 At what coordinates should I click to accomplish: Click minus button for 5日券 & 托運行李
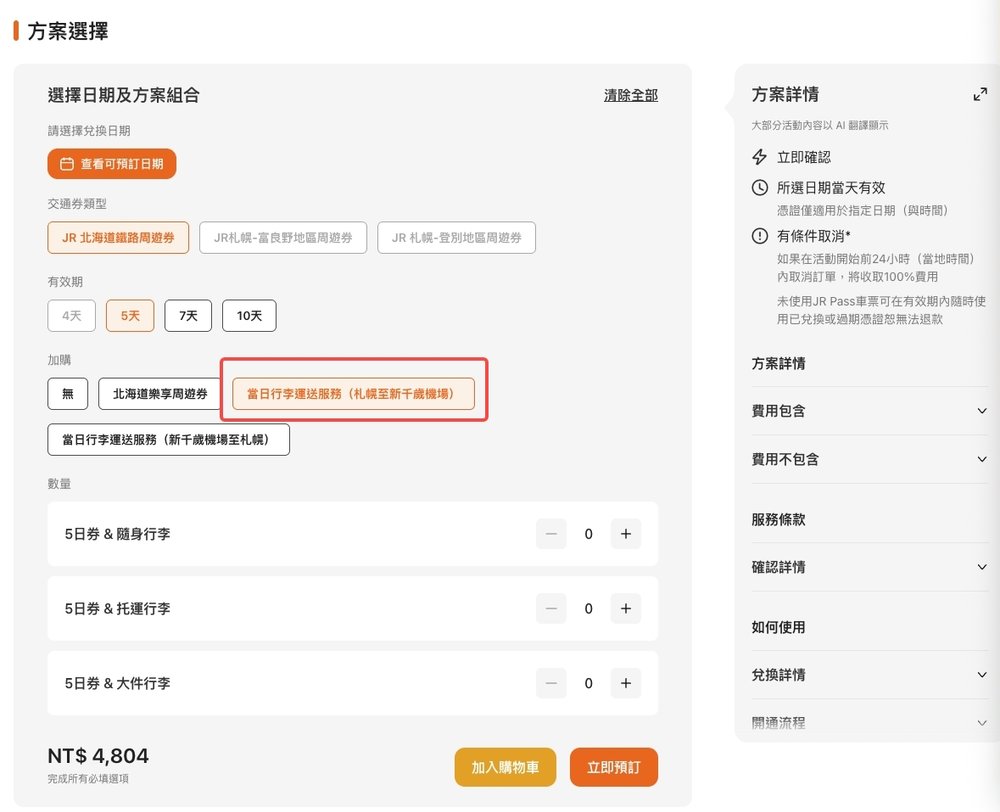pos(551,608)
